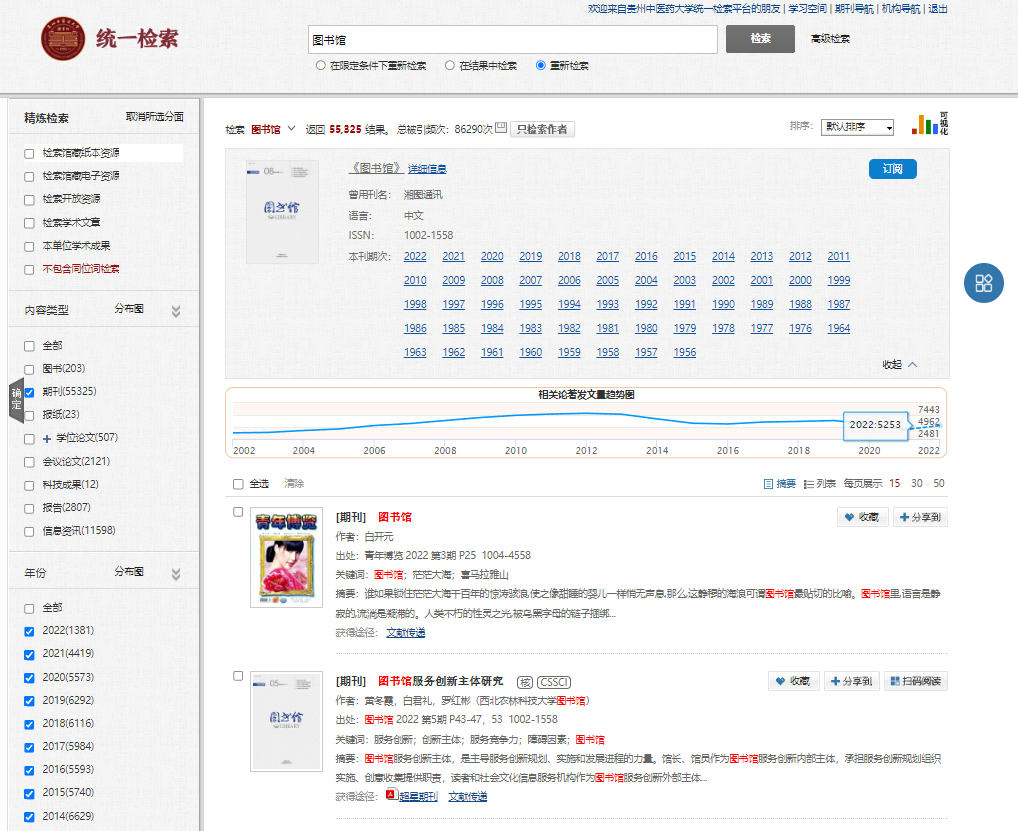Click the blue 订阅 subscribe button
Screen dimensions: 1018x831
coord(892,169)
